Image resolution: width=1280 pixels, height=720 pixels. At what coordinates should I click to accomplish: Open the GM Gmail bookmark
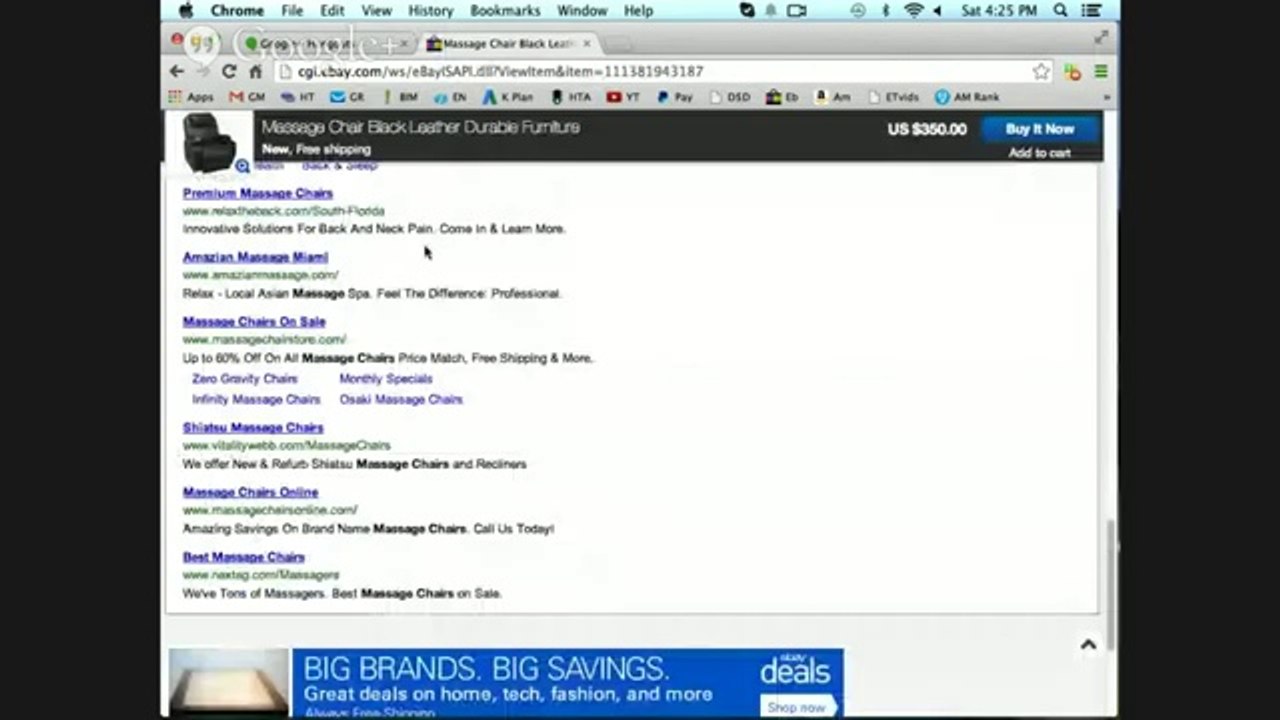[x=247, y=97]
